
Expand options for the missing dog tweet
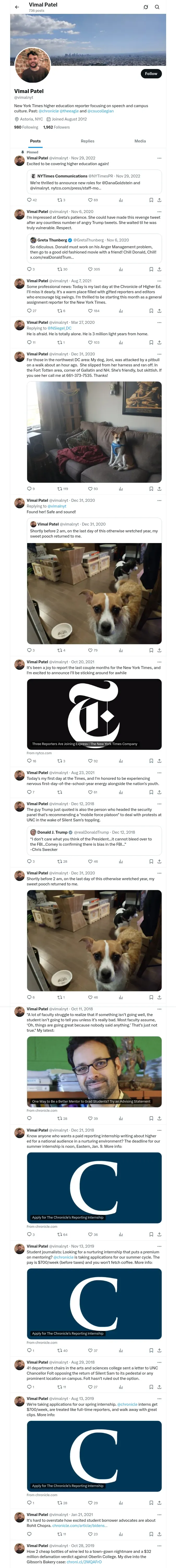[160, 354]
